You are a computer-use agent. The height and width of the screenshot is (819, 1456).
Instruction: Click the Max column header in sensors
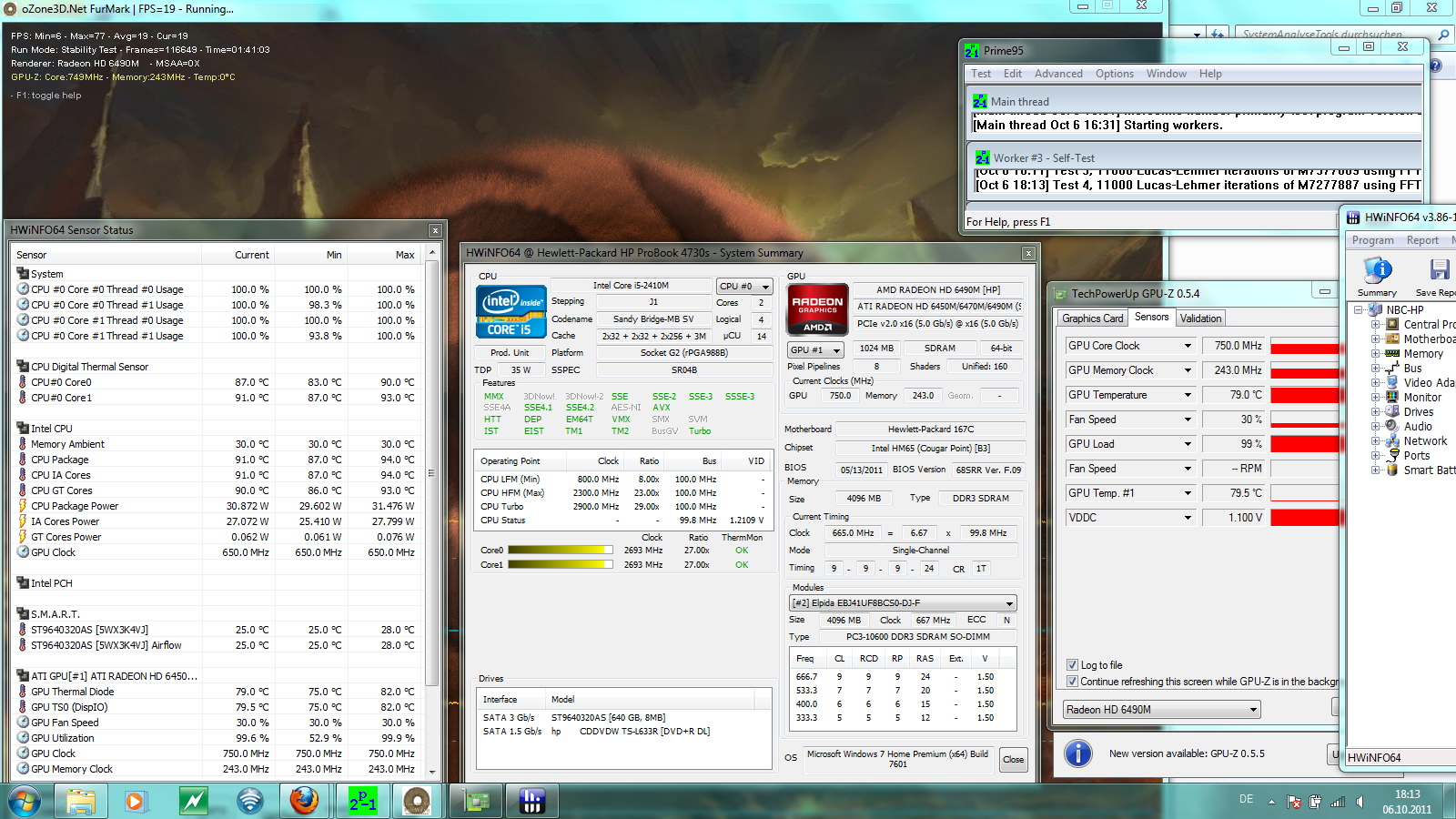(383, 255)
